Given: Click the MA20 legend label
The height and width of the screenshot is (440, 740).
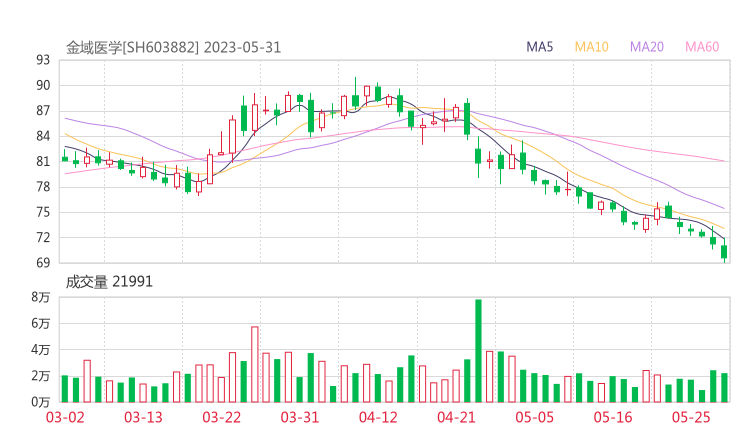Looking at the screenshot, I should 647,47.
